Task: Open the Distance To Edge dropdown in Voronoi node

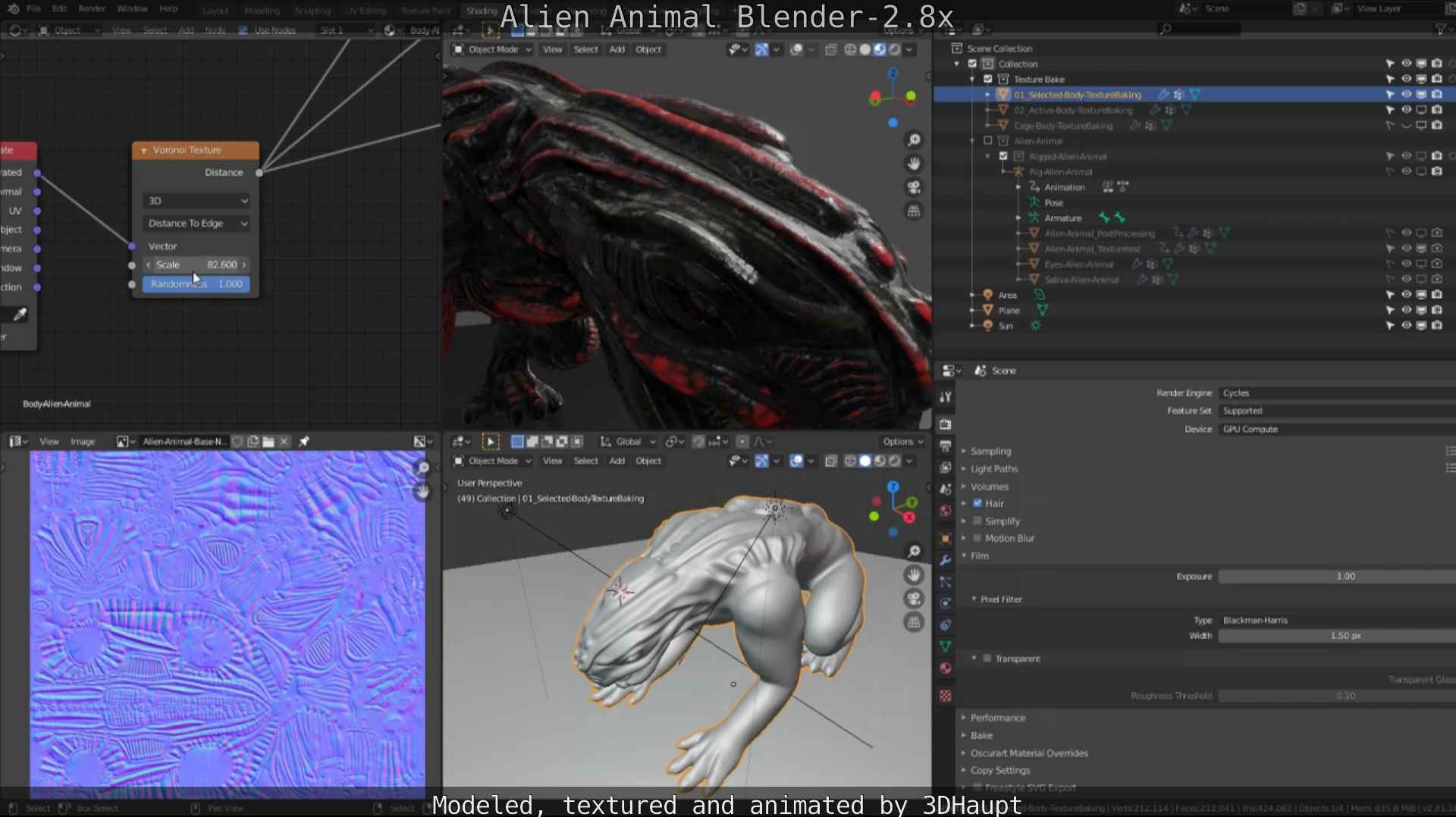Action: pyautogui.click(x=196, y=224)
